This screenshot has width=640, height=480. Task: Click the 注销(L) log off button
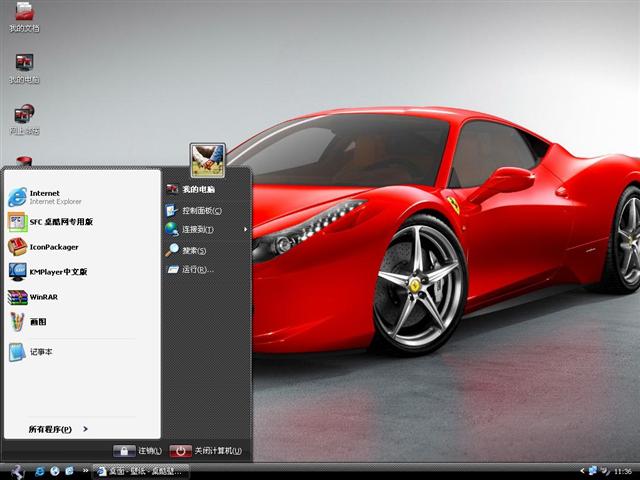point(138,451)
